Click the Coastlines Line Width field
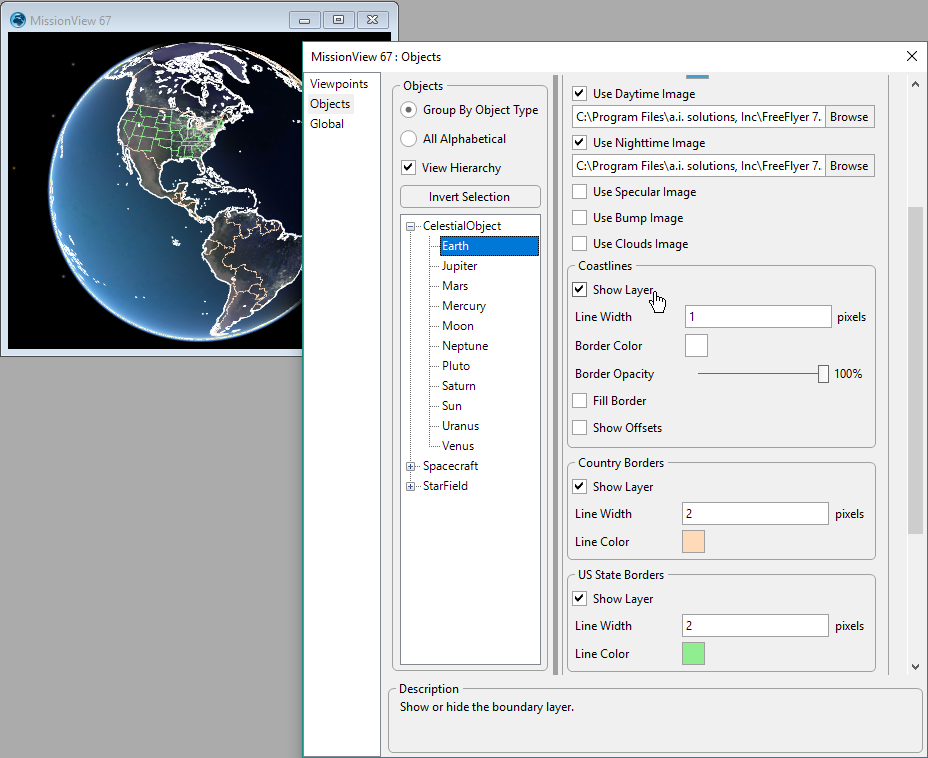928x758 pixels. 758,317
